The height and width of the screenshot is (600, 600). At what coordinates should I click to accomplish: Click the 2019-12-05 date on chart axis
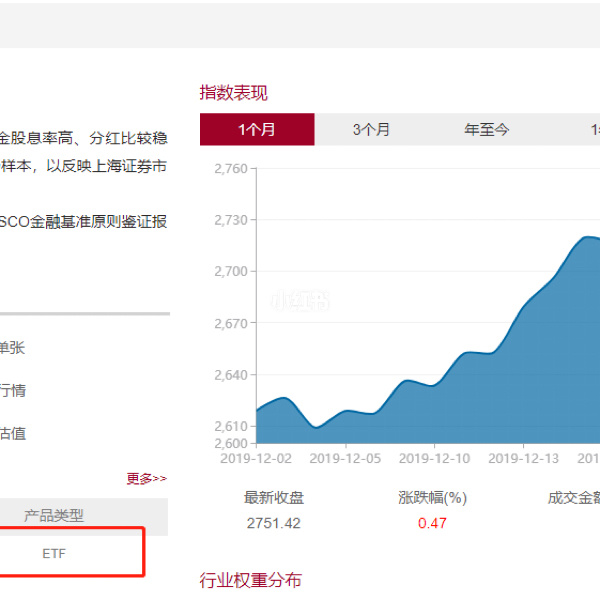345,458
